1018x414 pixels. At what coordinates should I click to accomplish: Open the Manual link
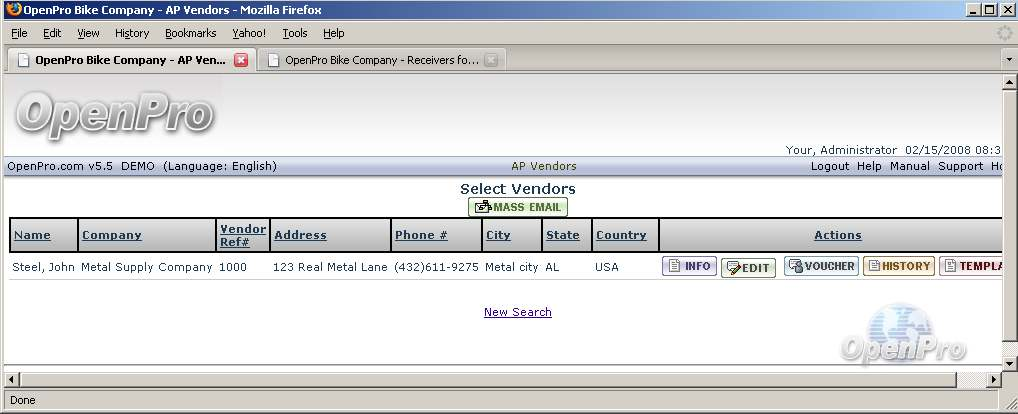tap(909, 166)
